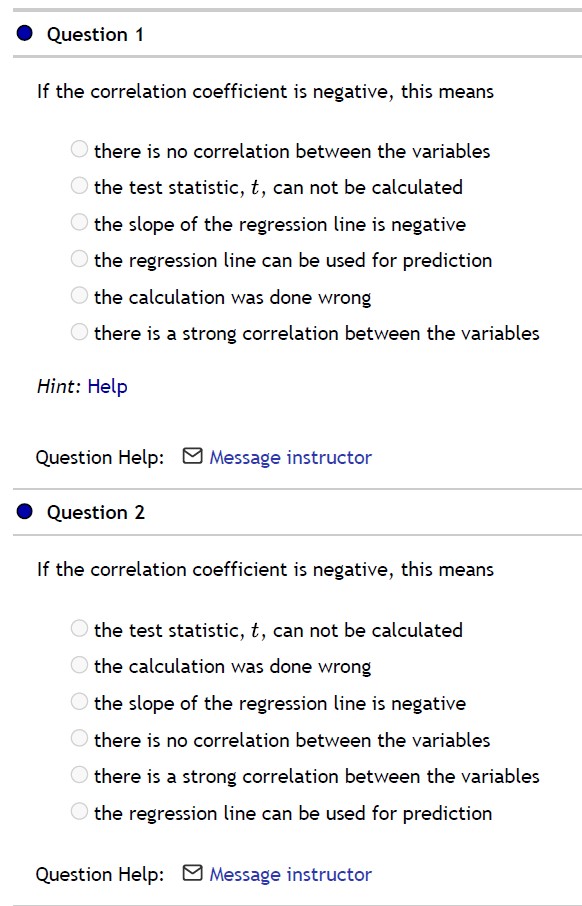The width and height of the screenshot is (582, 906).
Task: Choose 'the regression line can be used for prediction' in Question 2
Action: pos(79,811)
